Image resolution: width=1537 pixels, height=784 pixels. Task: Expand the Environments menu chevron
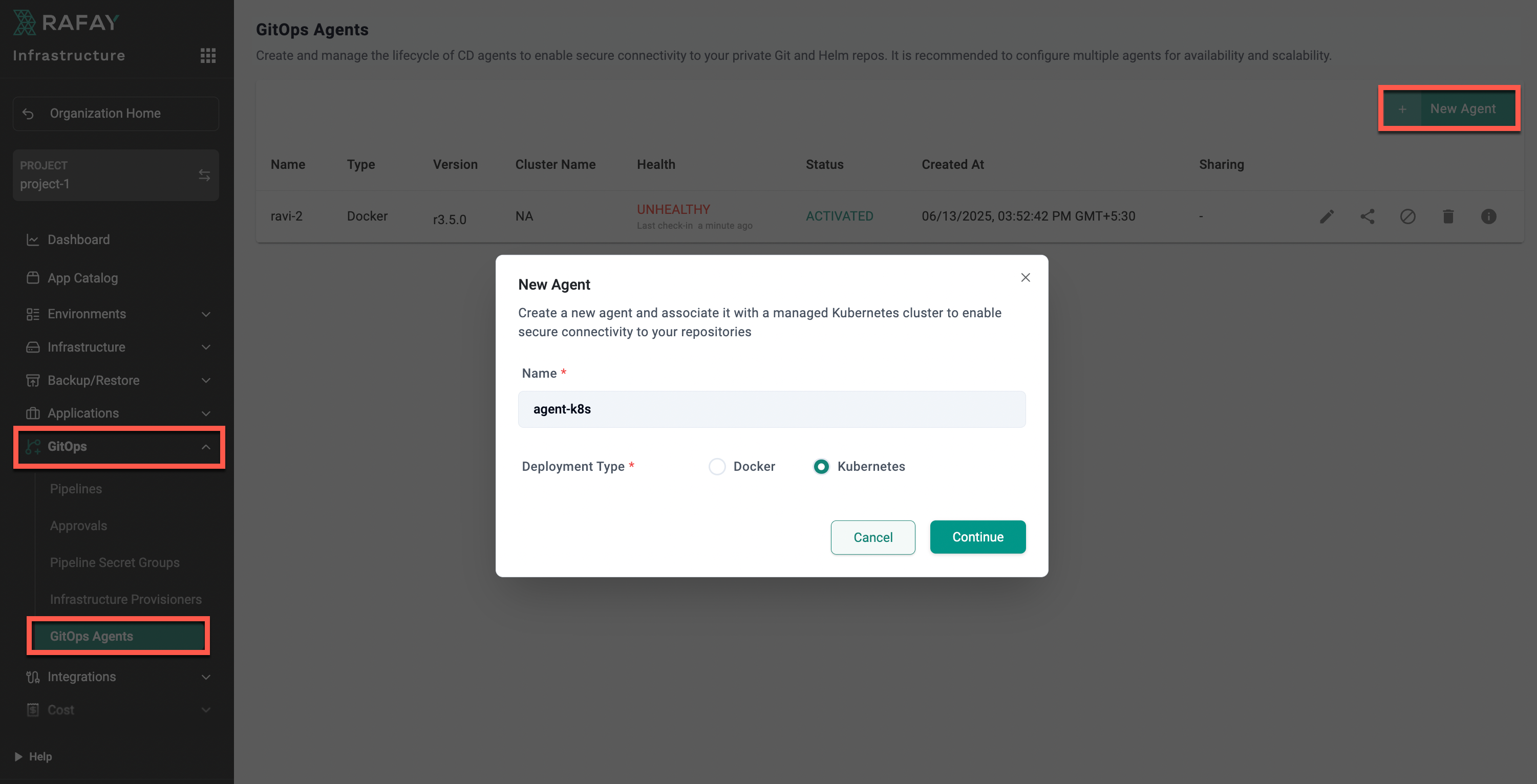(206, 314)
